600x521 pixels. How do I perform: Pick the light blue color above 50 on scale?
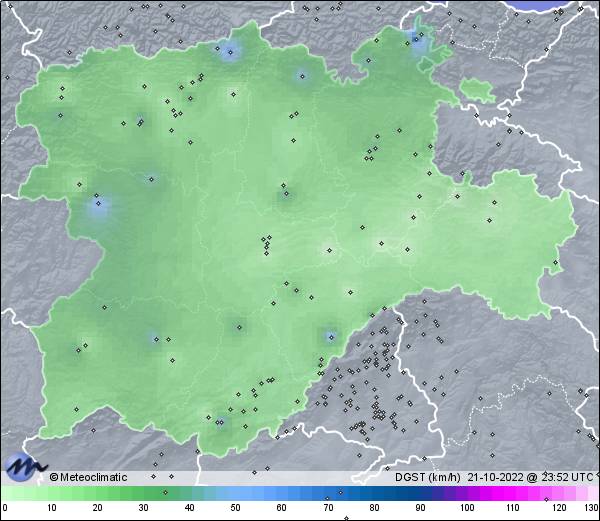pyautogui.click(x=235, y=493)
